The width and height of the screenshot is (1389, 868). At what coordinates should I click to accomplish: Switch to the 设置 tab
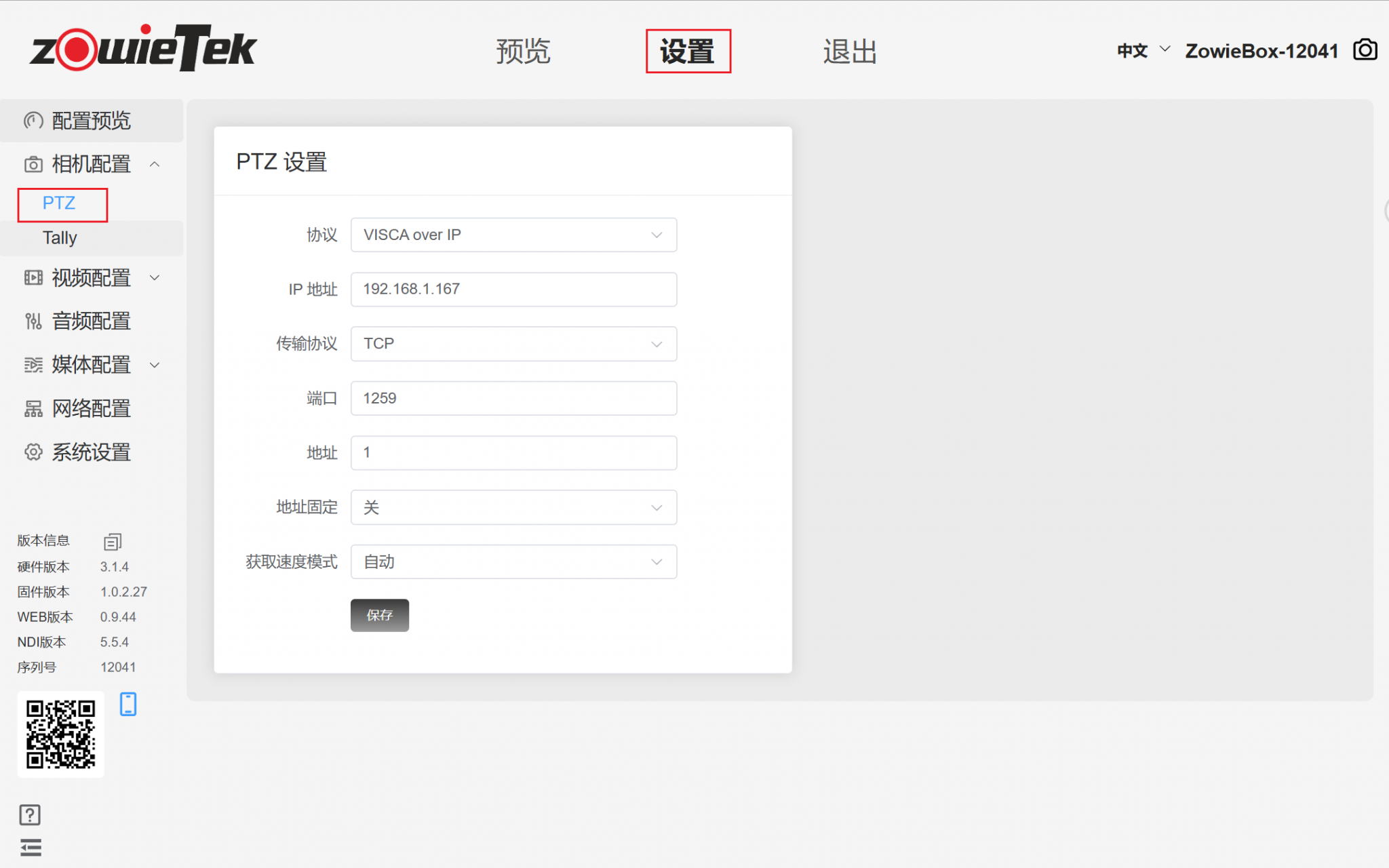pos(688,51)
